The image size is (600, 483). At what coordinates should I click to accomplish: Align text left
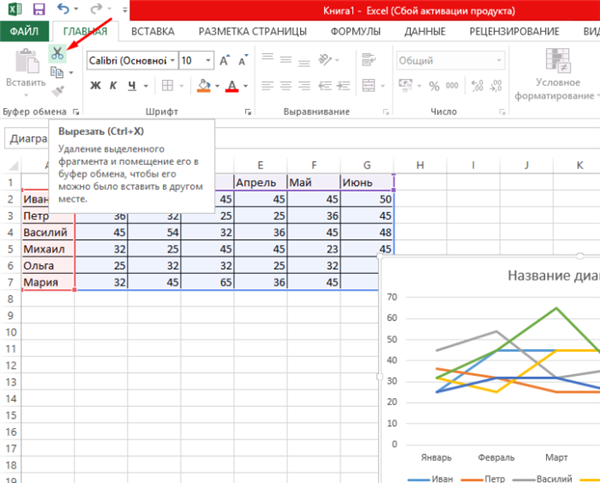pos(267,86)
